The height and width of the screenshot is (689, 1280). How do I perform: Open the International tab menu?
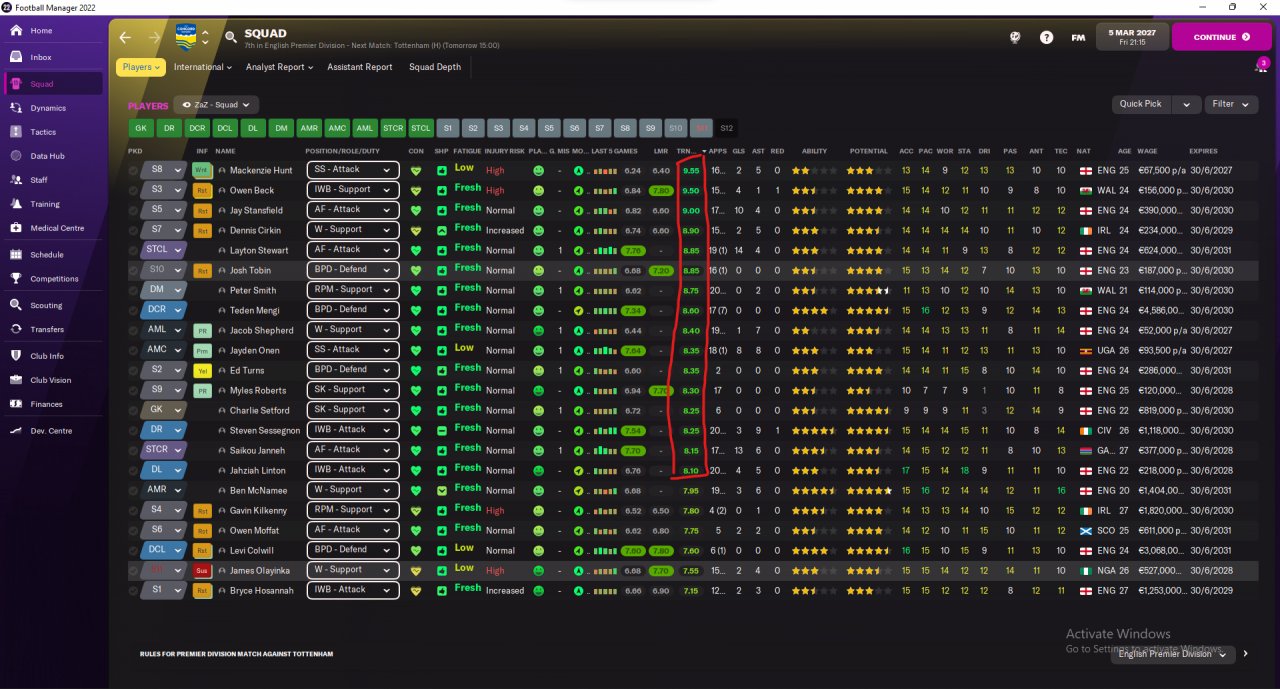pos(202,67)
